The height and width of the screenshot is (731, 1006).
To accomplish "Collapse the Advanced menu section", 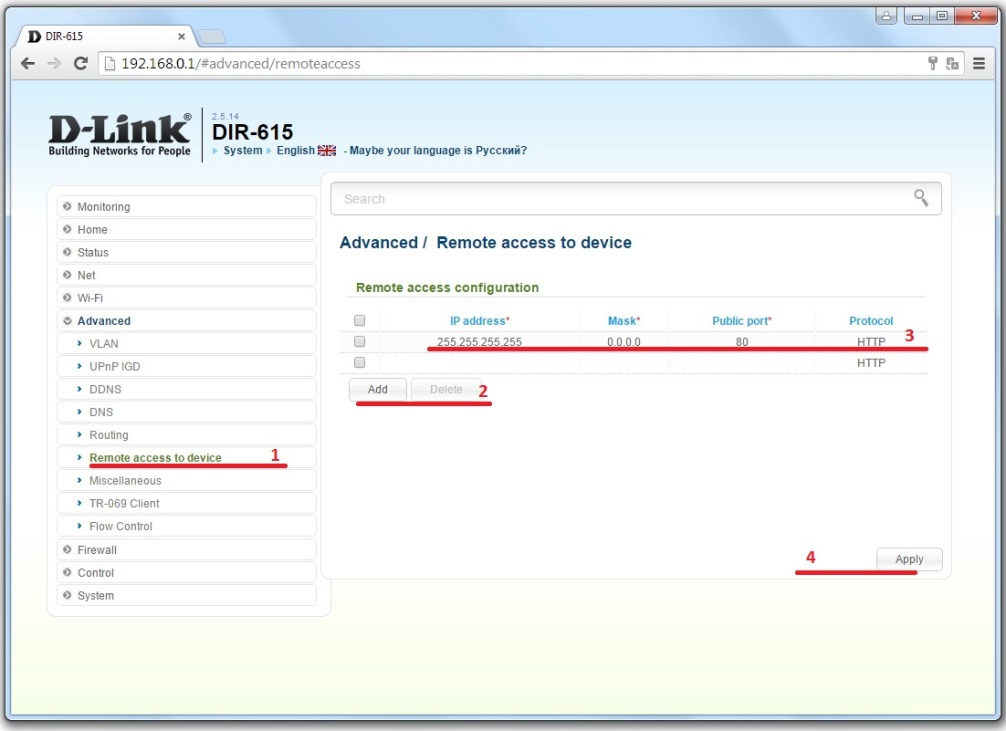I will pos(186,321).
